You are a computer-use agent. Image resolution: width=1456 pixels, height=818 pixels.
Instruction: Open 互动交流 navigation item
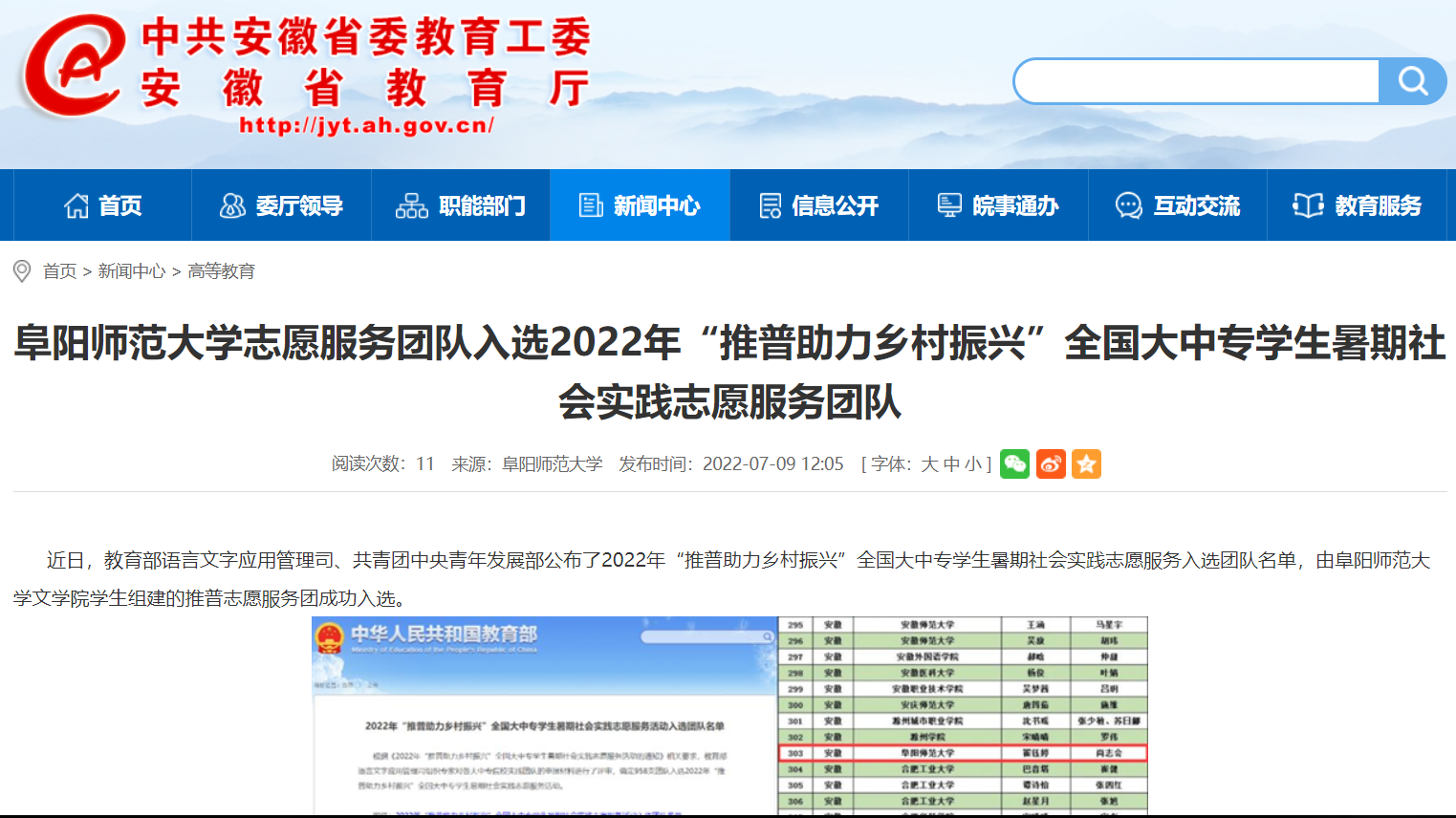(1178, 205)
